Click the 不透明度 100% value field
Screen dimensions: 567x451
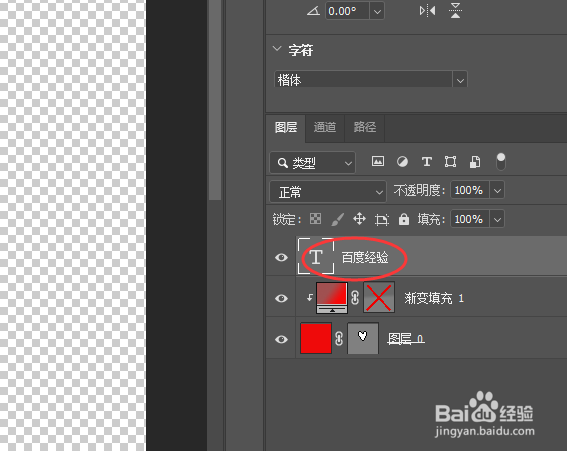coord(469,190)
